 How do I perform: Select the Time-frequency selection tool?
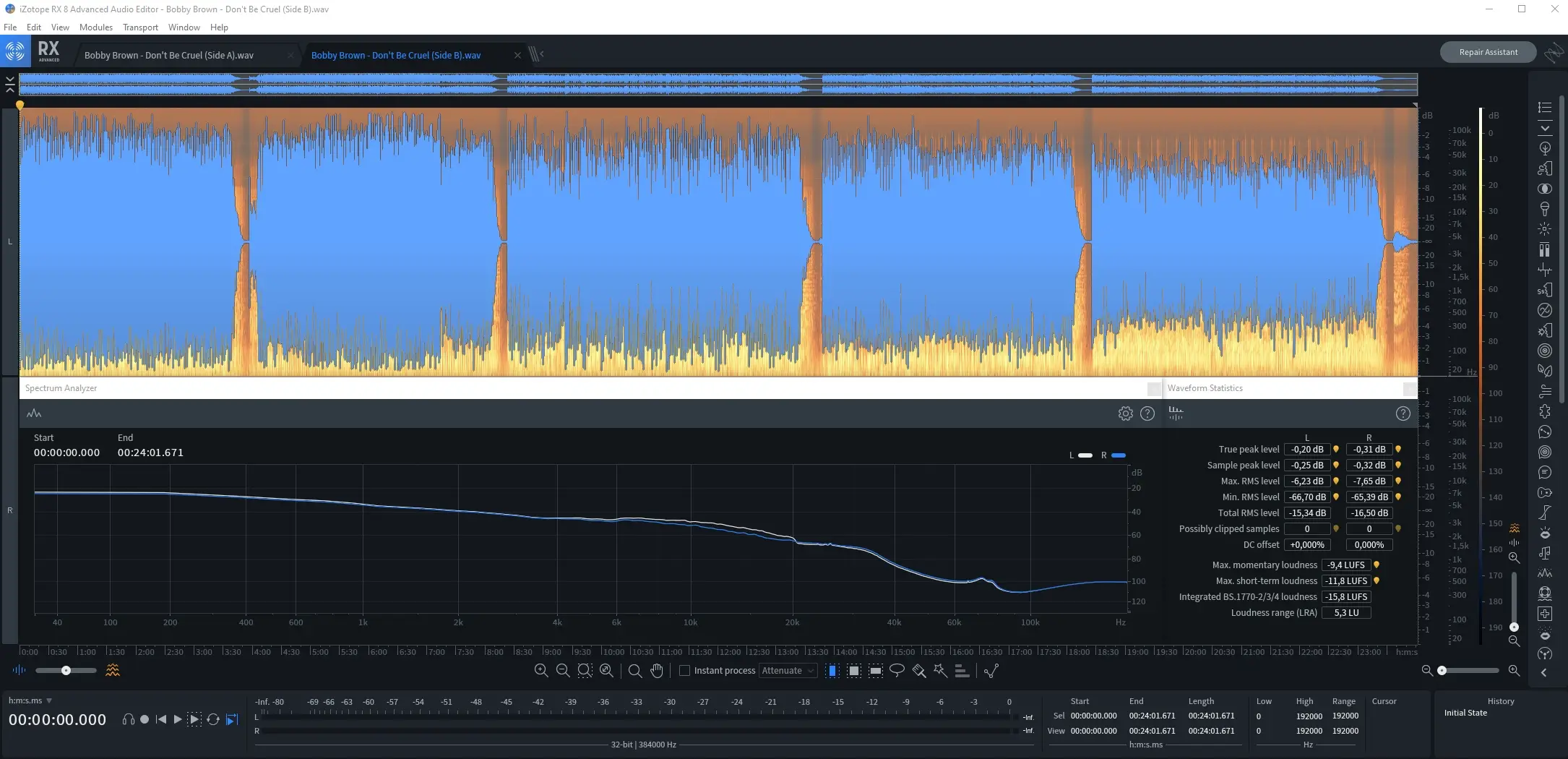point(853,671)
